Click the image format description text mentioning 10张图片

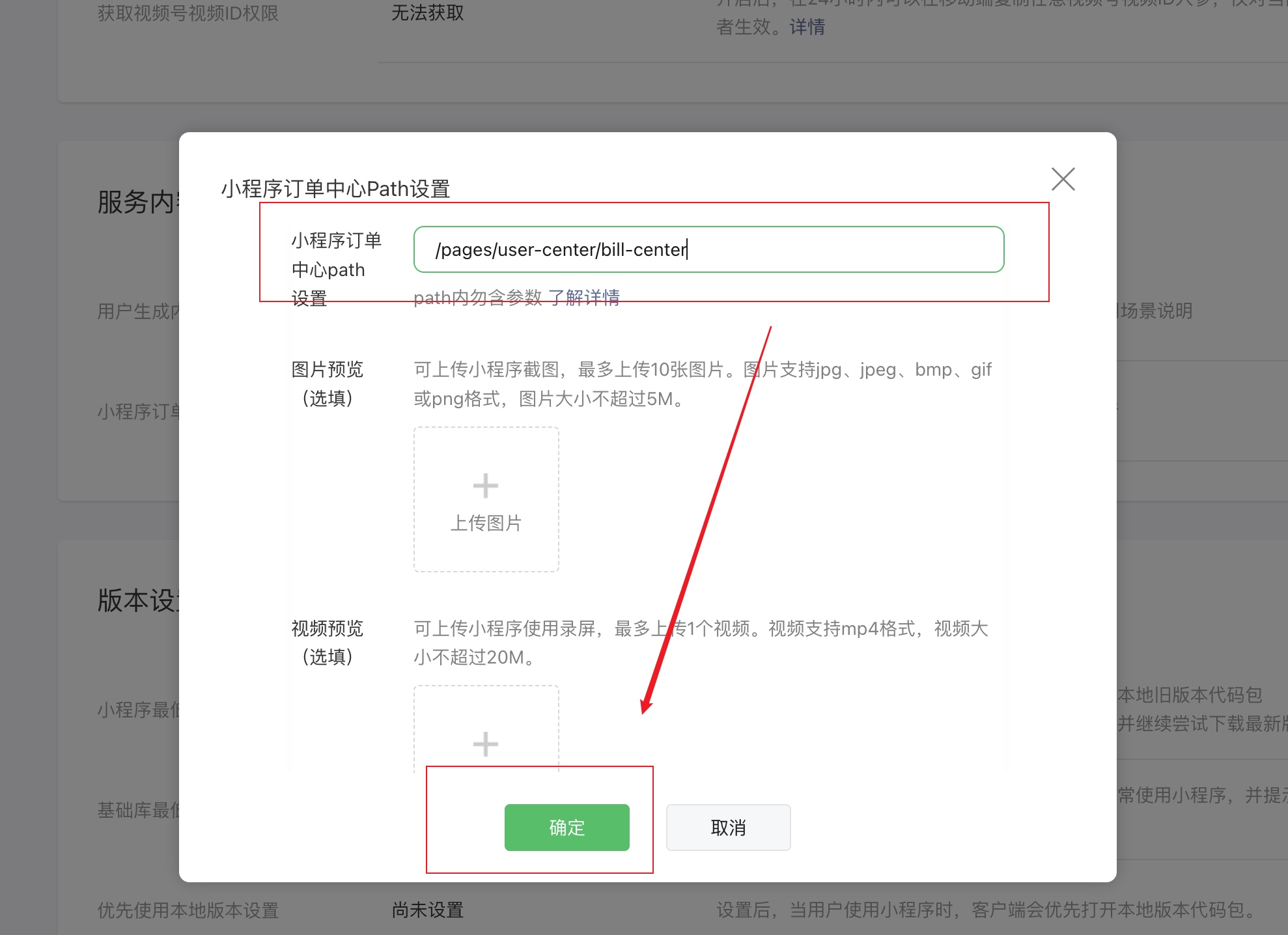click(703, 384)
